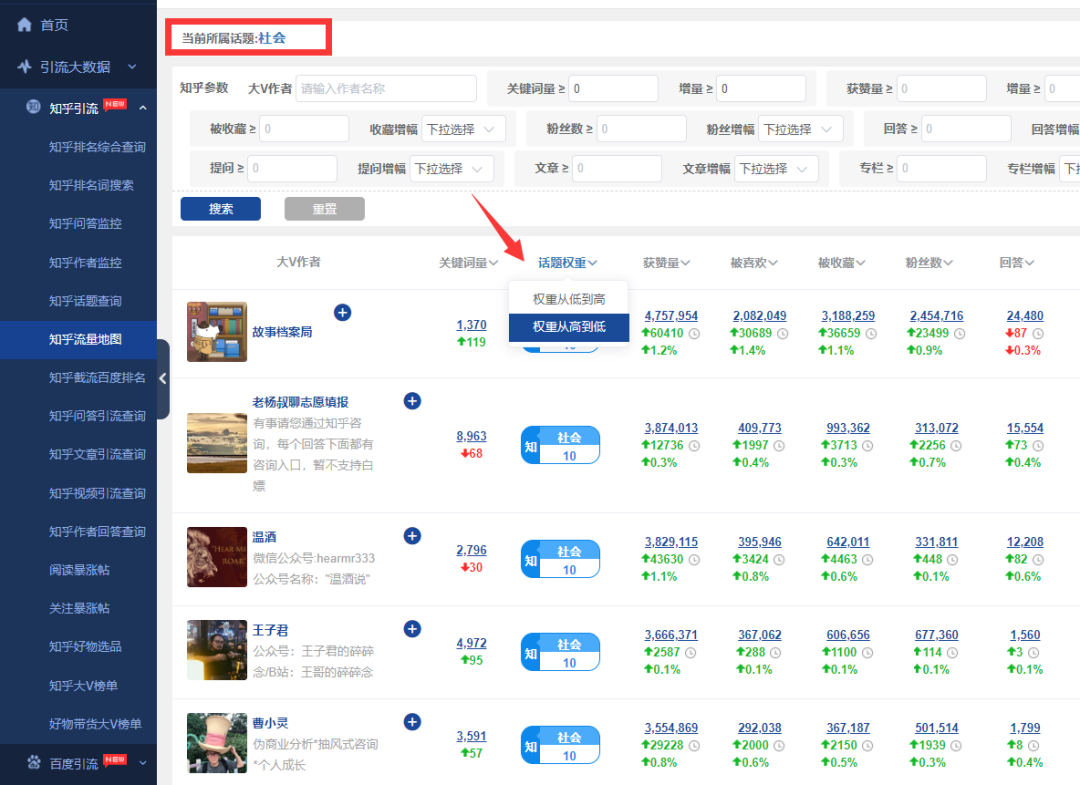Open 老杨叔聊志愿填报 avatar thumbnail
The width and height of the screenshot is (1080, 785).
[217, 443]
